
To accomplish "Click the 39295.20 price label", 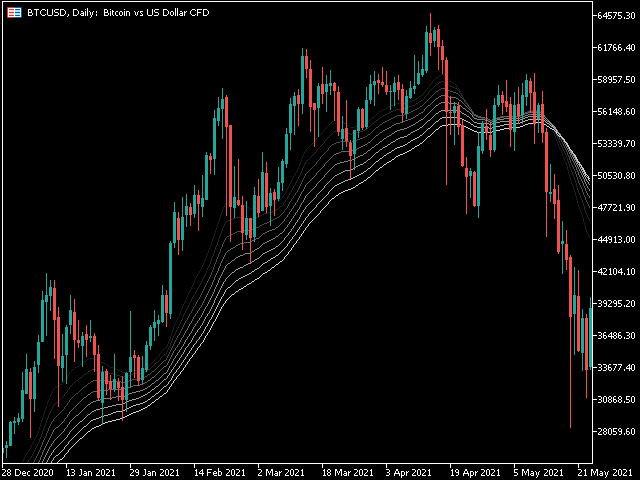I will point(616,304).
